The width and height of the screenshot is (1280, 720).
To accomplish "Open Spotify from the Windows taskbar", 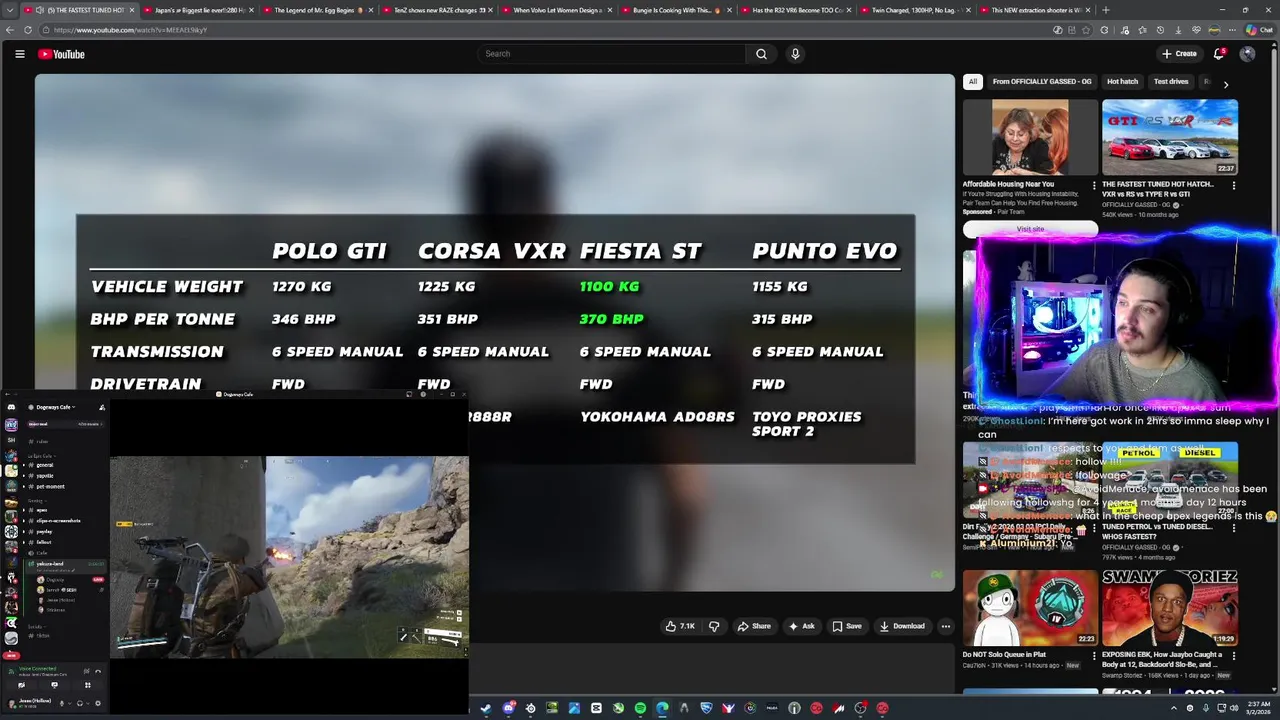I will tap(640, 708).
